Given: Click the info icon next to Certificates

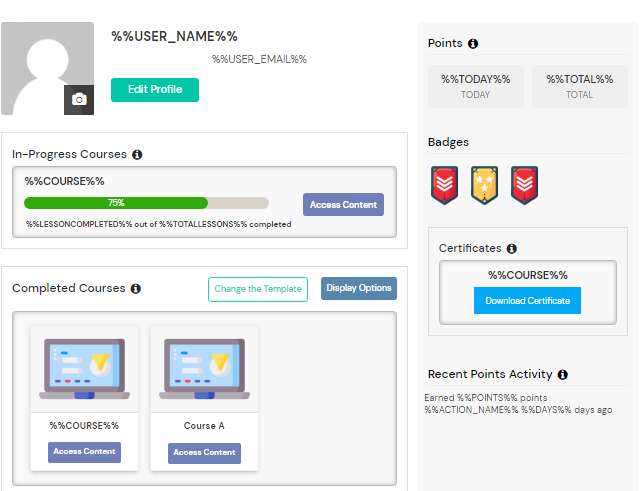Looking at the screenshot, I should tap(512, 249).
